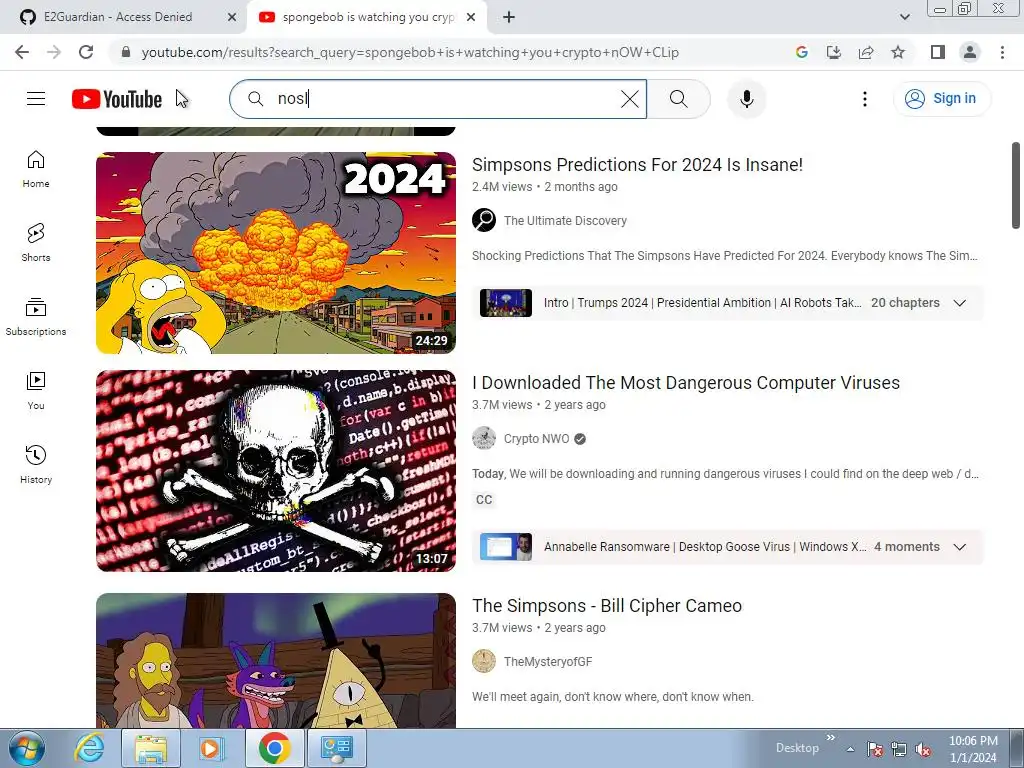The height and width of the screenshot is (768, 1024).
Task: Open the Intro chapter preview thumbnail
Action: (505, 303)
